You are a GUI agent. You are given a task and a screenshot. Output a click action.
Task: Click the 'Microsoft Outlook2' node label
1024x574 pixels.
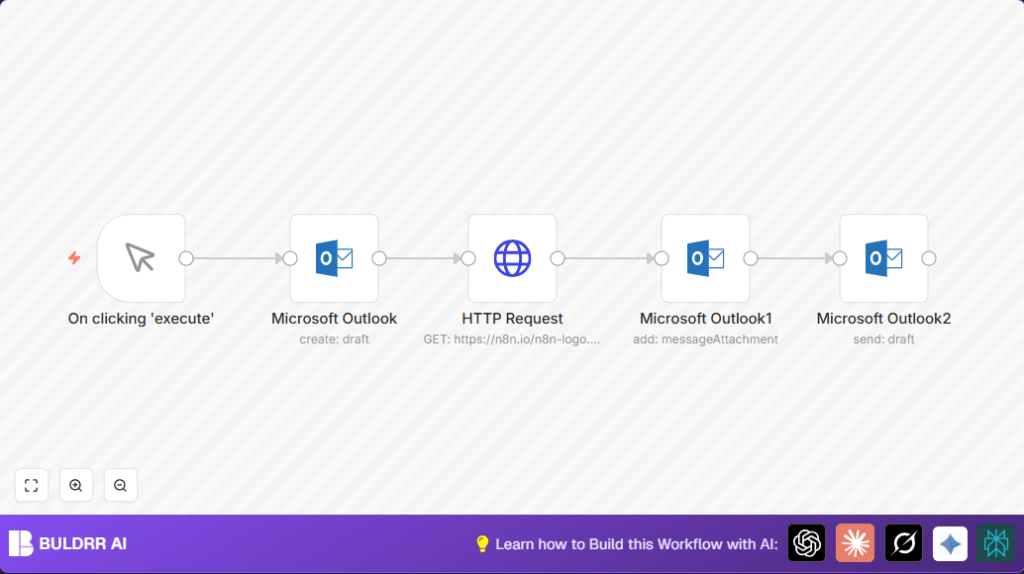coord(884,319)
